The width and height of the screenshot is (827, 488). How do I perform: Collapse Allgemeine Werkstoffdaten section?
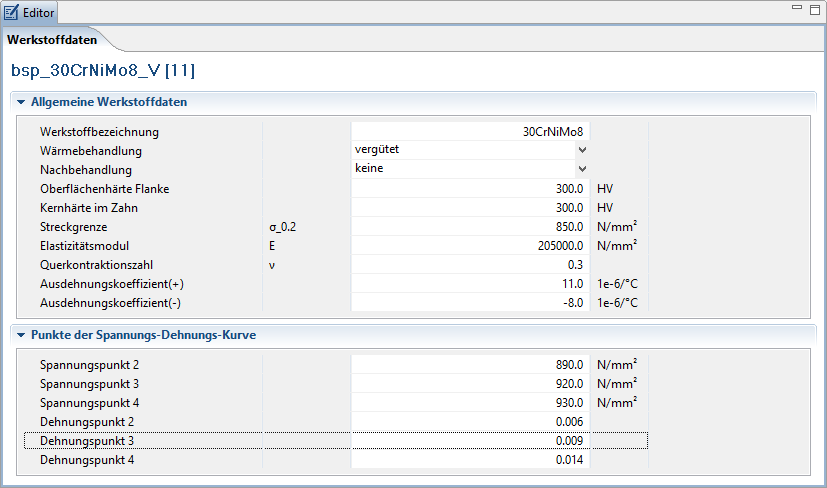tap(21, 102)
